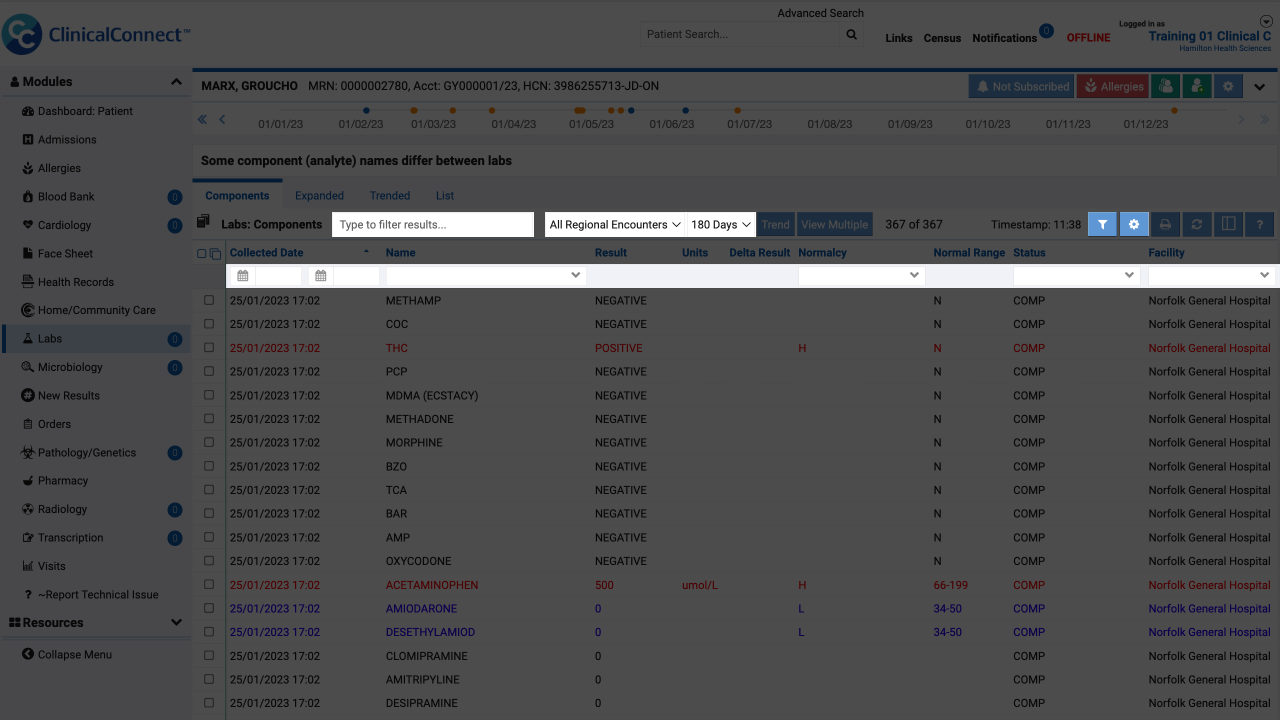Open the help question mark button
1280x720 pixels.
[1260, 225]
